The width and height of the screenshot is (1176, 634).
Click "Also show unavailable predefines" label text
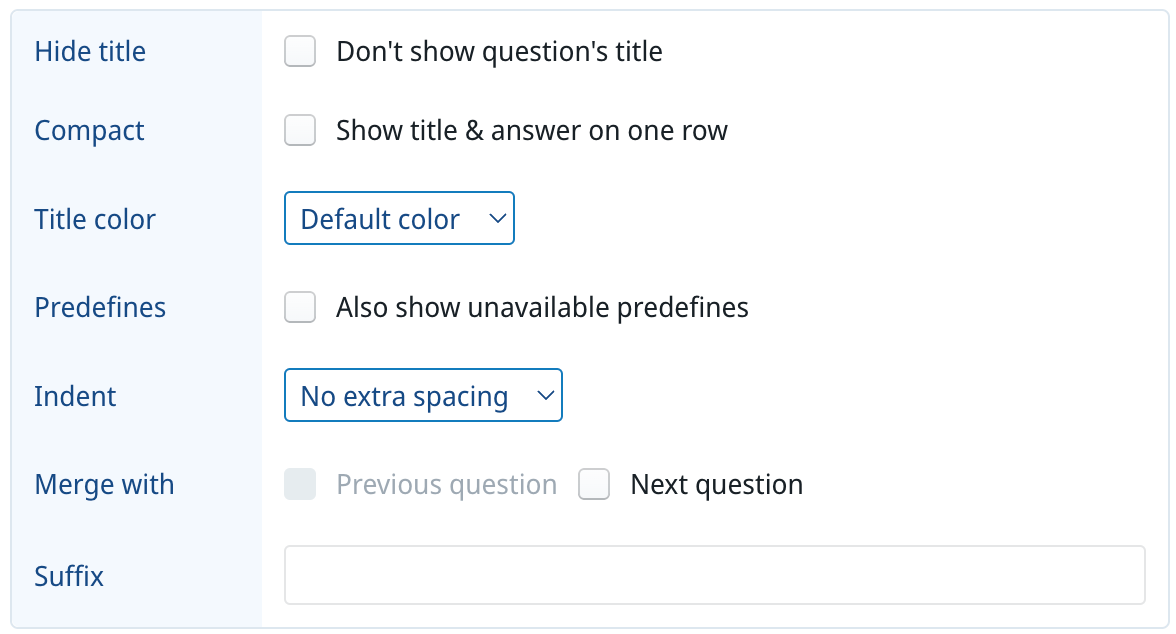(542, 307)
